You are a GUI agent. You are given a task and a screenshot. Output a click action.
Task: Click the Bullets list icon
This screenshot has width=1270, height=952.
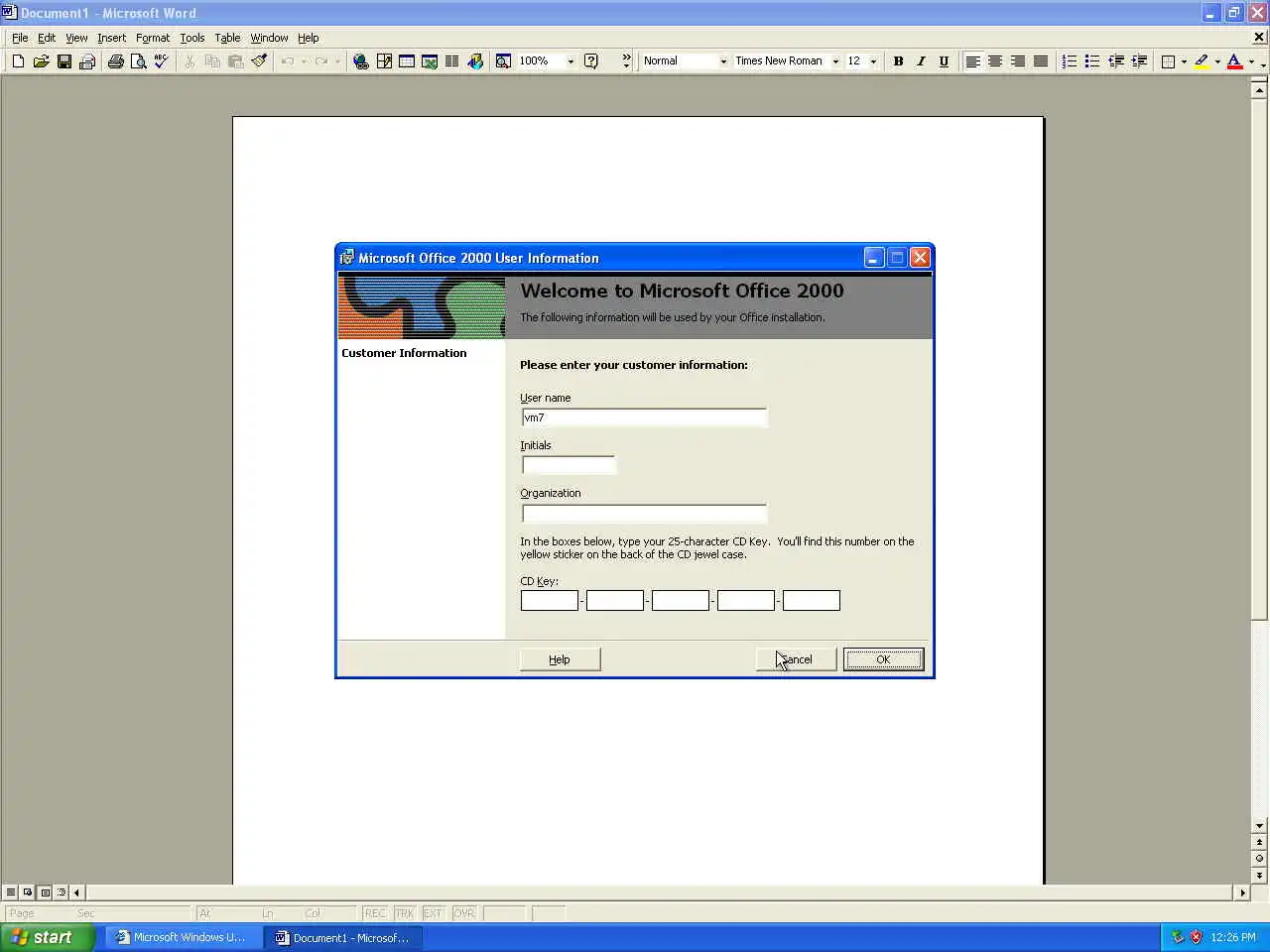1091,61
